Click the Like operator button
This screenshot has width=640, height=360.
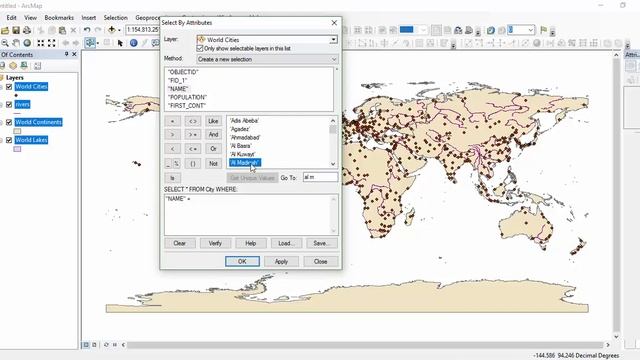click(x=213, y=121)
